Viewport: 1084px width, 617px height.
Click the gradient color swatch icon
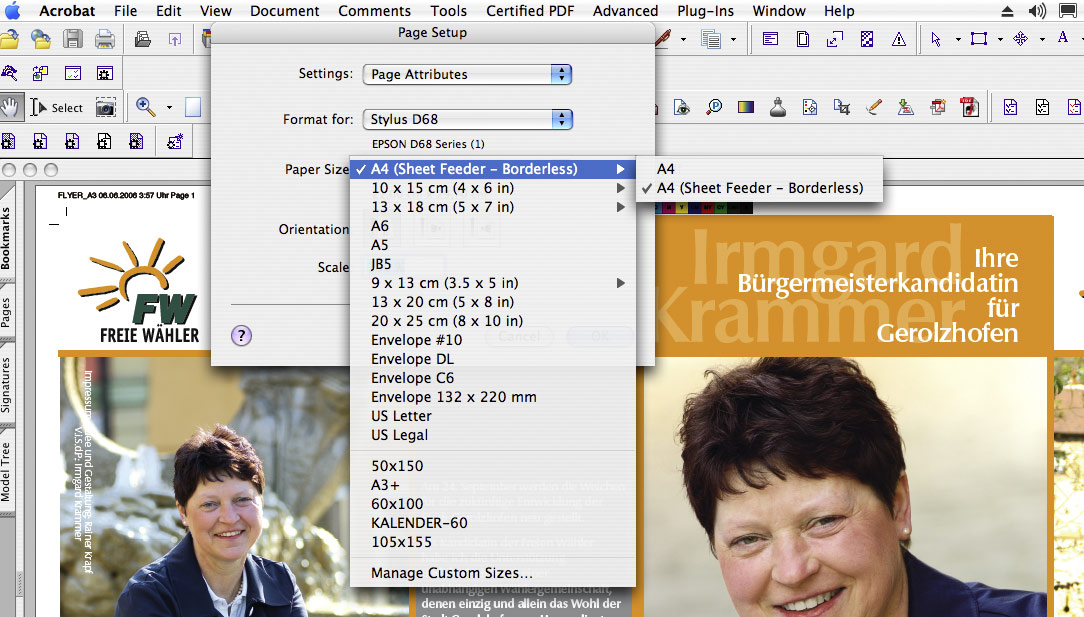click(x=745, y=107)
